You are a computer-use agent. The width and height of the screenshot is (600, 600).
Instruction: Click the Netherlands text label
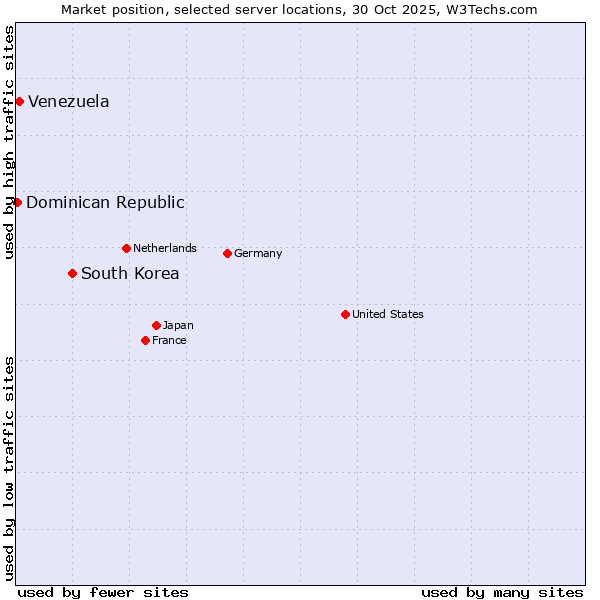[165, 248]
